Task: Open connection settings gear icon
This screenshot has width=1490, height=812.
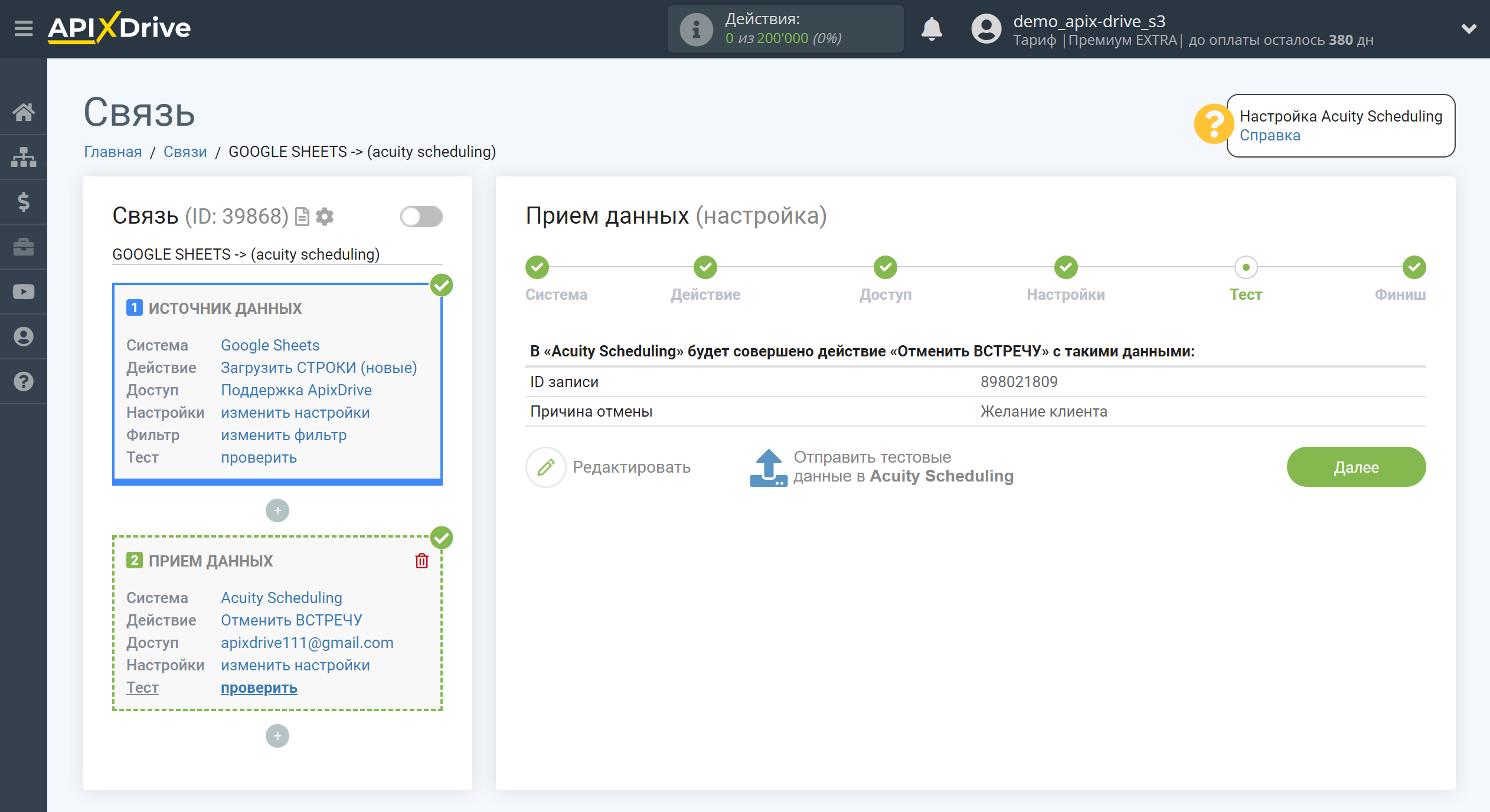Action: coord(325,217)
